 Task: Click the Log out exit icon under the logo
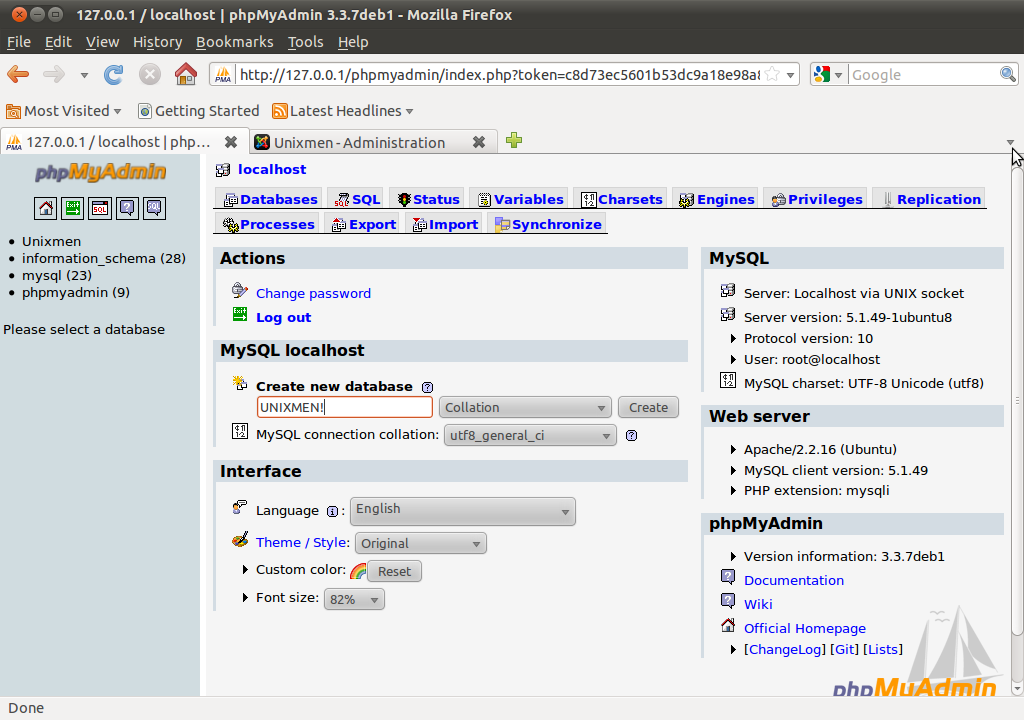[x=71, y=208]
